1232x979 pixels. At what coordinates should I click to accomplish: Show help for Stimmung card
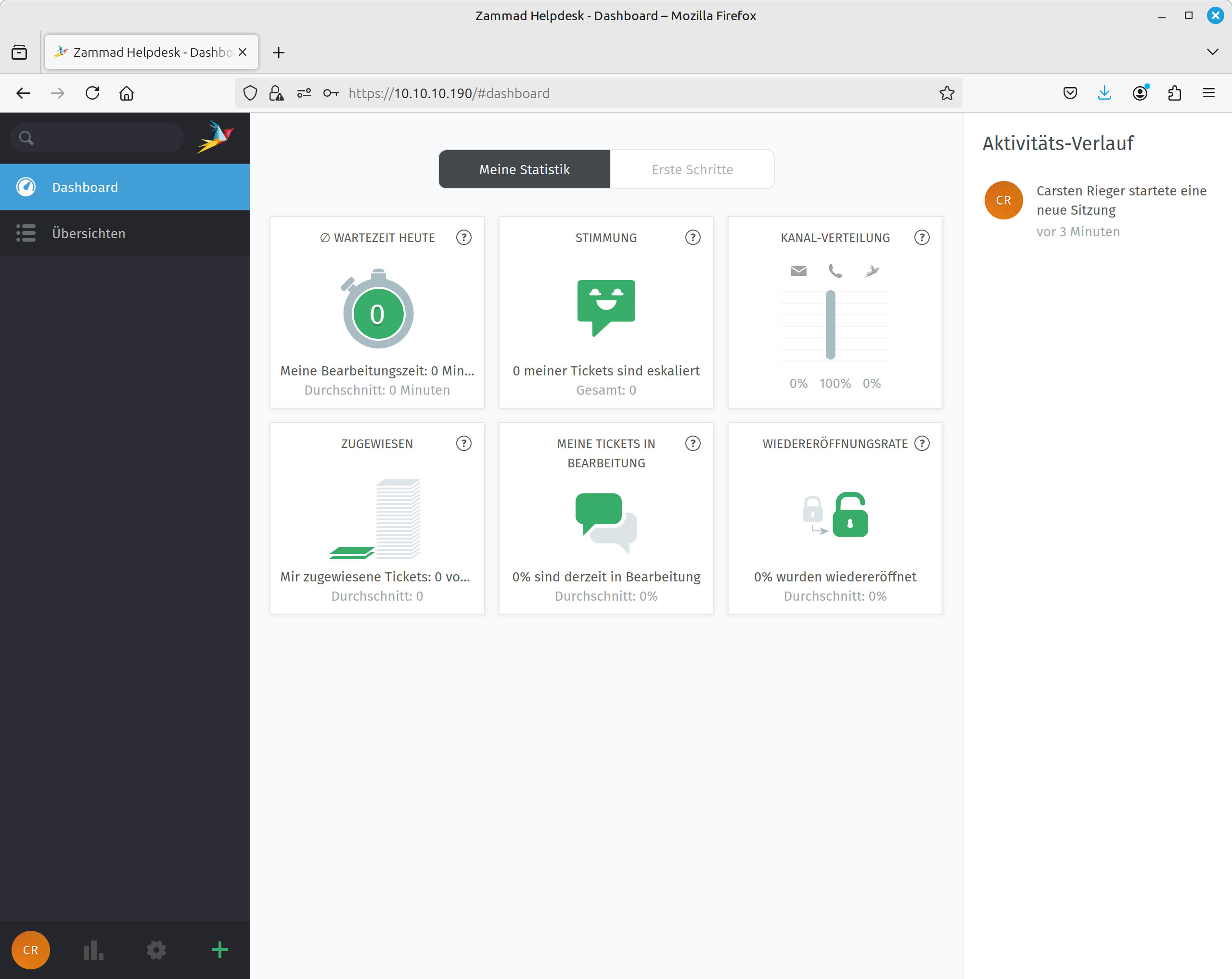(x=693, y=237)
